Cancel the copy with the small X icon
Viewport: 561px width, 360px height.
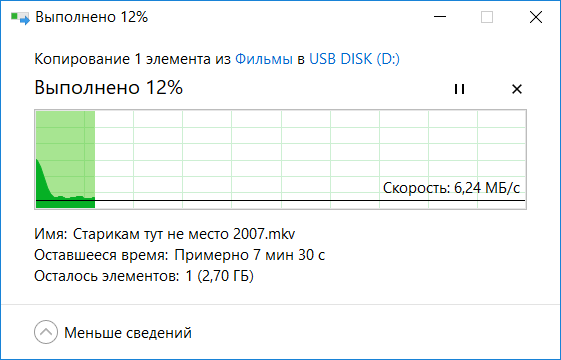coord(517,89)
